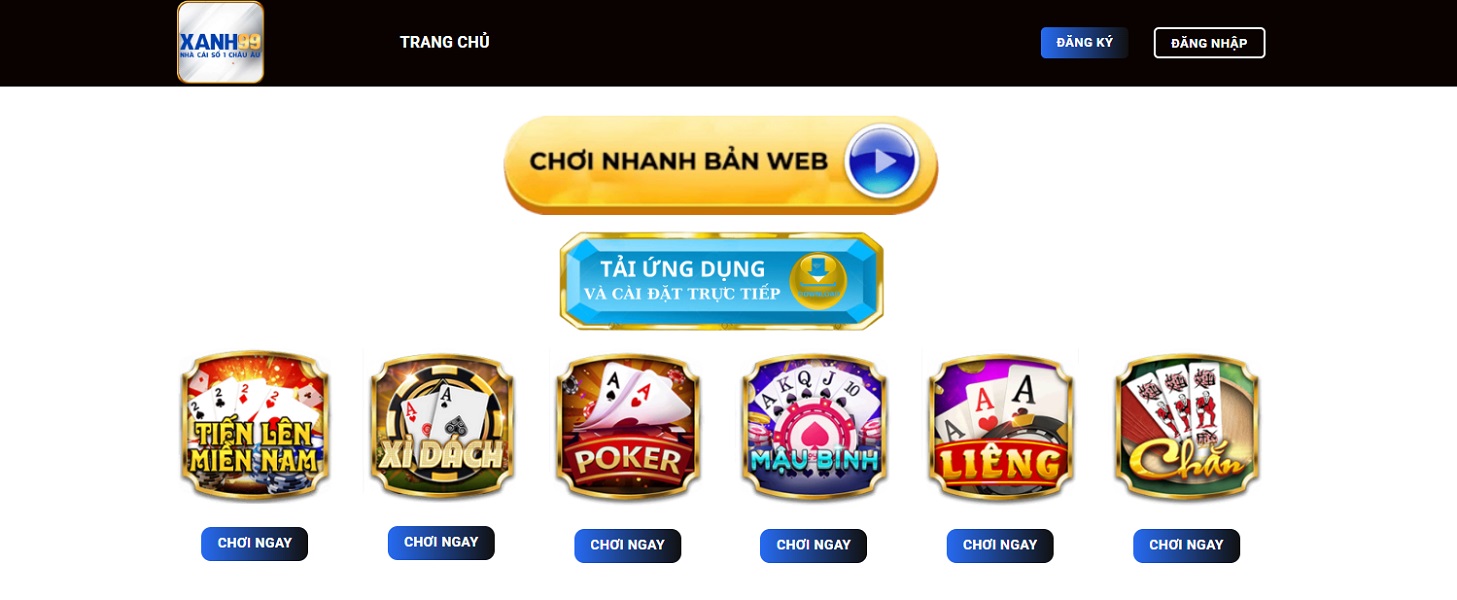This screenshot has width=1457, height=600.
Task: Click the Đăng Nhập button
Action: [1209, 43]
